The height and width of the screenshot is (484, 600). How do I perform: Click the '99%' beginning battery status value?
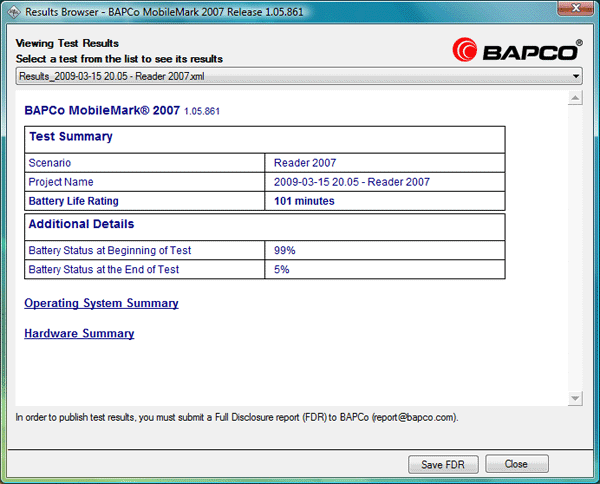pos(285,250)
